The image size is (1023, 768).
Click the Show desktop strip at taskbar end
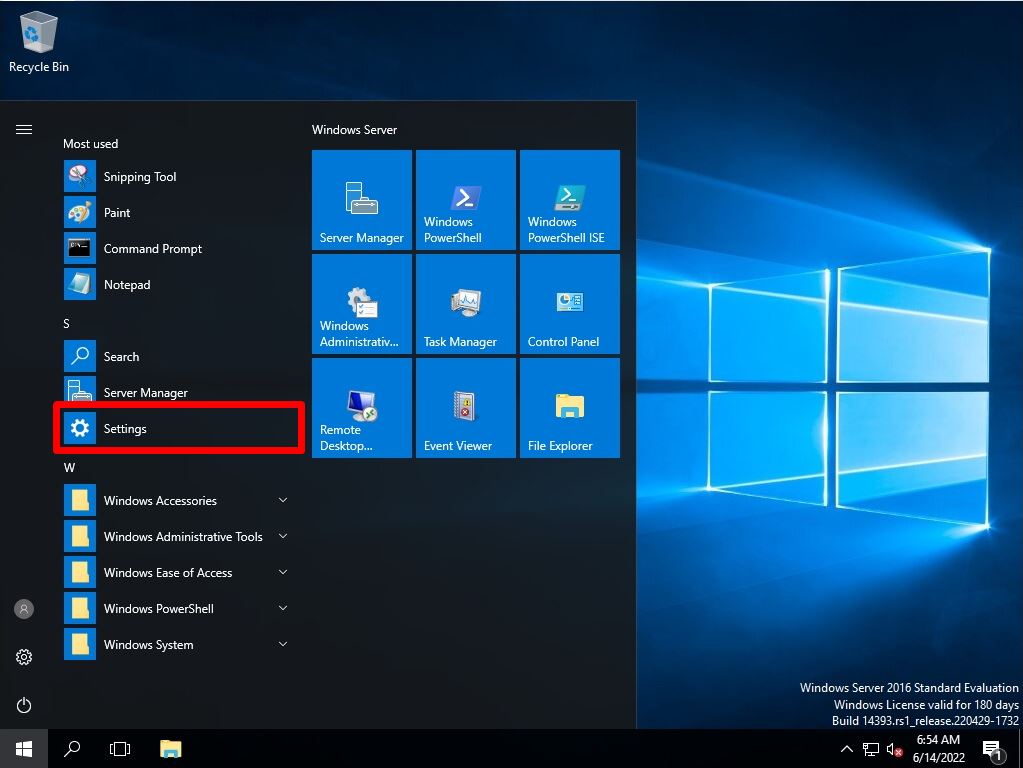tap(1020, 749)
